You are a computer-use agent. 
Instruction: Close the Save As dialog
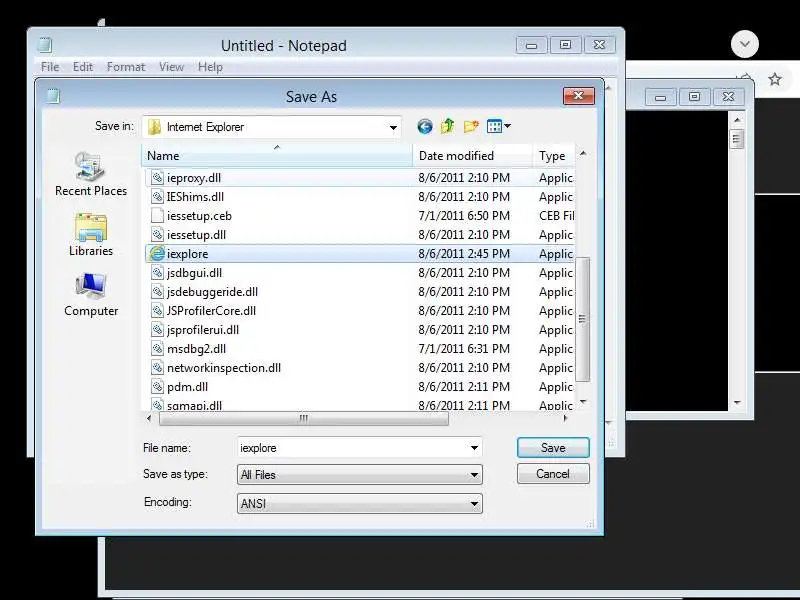coord(579,95)
